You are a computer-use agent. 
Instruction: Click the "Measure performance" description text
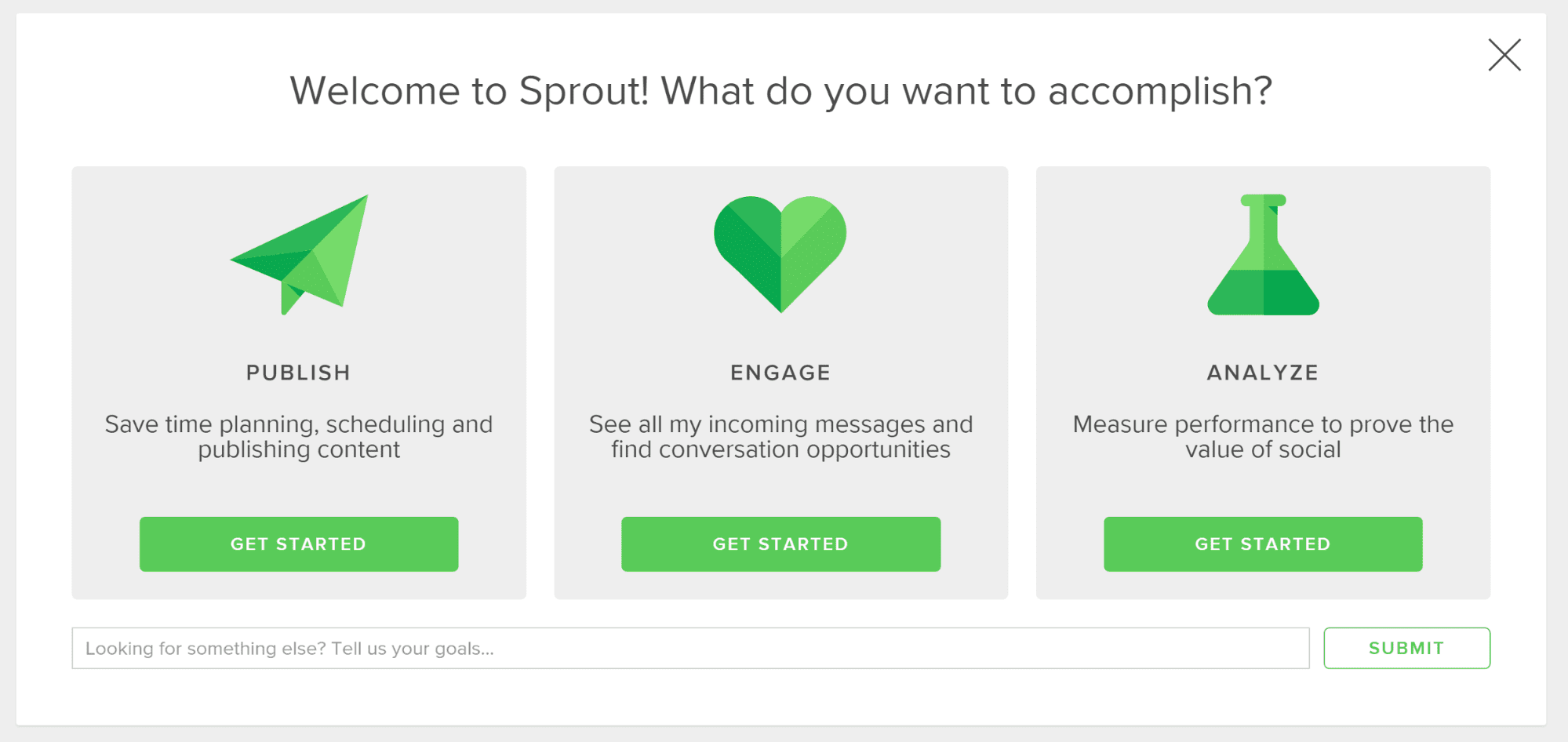(x=1263, y=436)
